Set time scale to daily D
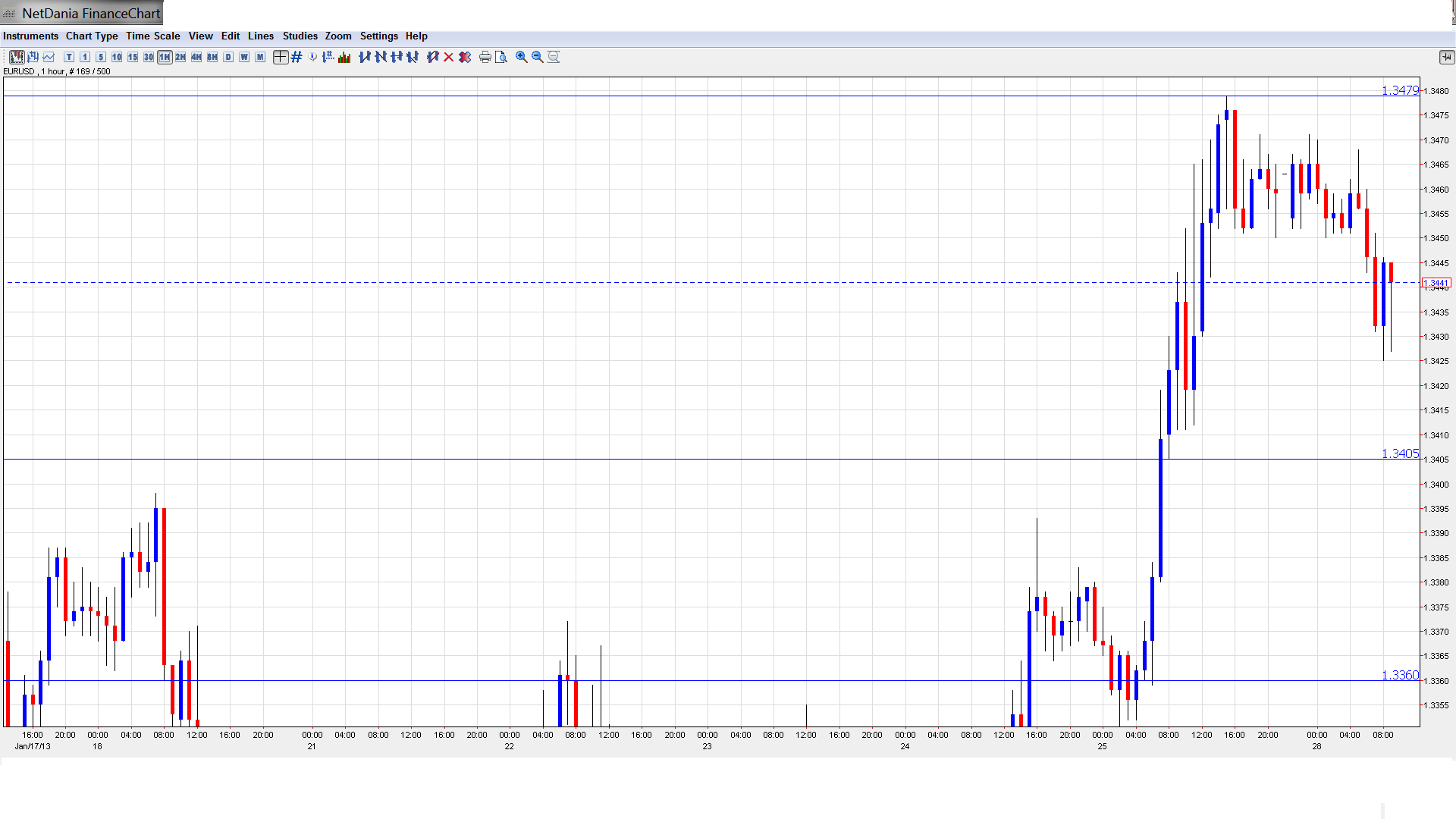This screenshot has width=1456, height=819. click(228, 57)
